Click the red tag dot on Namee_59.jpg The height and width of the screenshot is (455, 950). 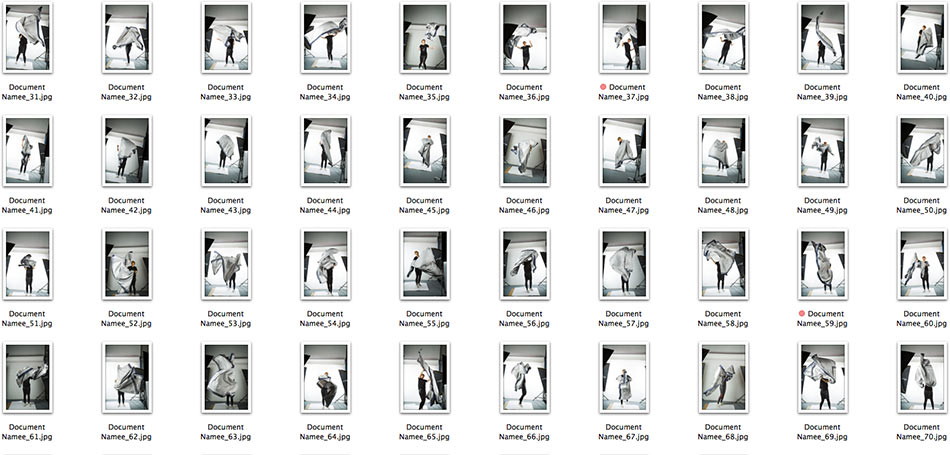(x=802, y=314)
